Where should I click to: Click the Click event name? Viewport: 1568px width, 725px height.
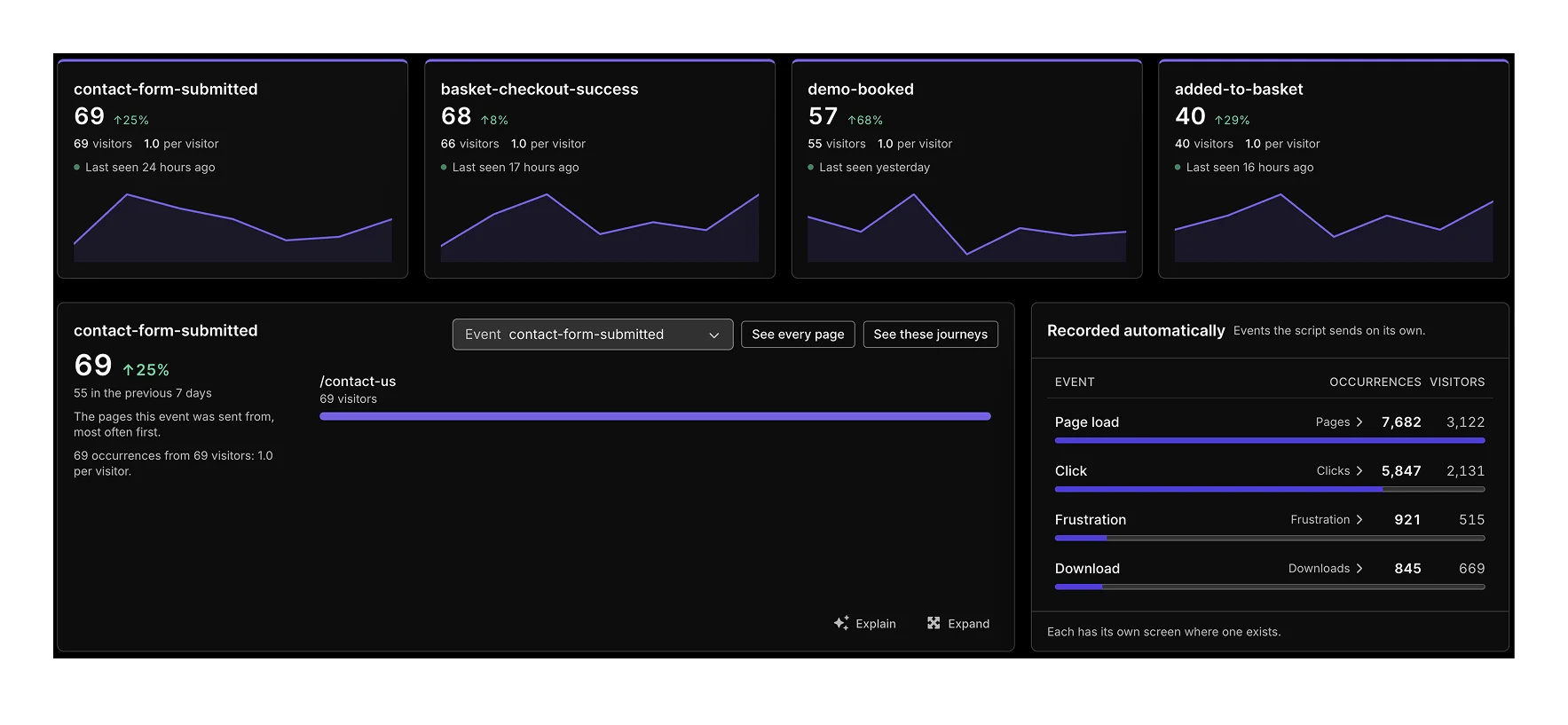1071,471
